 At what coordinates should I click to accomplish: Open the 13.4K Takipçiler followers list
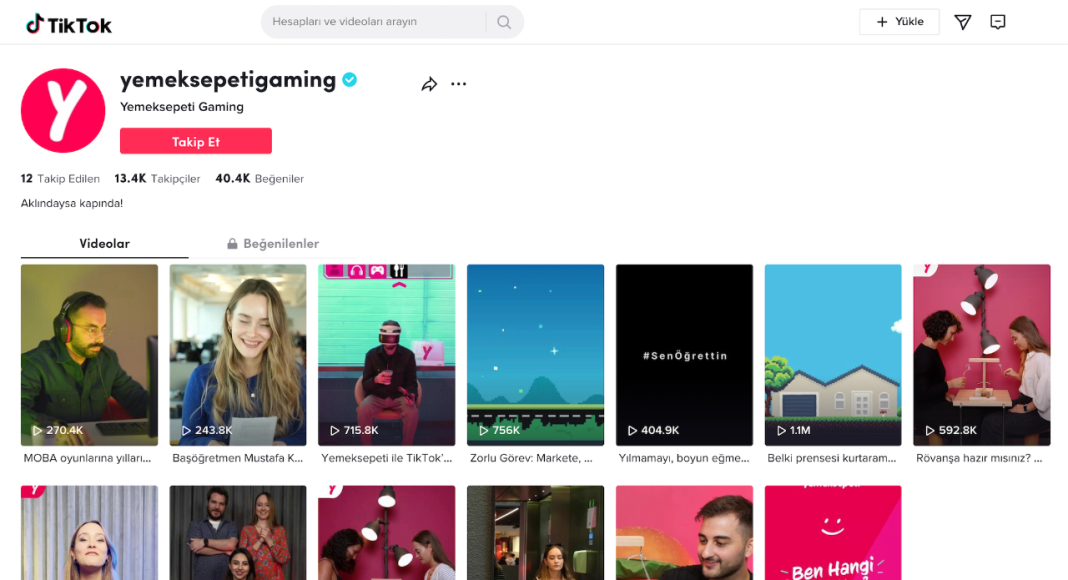pyautogui.click(x=157, y=179)
